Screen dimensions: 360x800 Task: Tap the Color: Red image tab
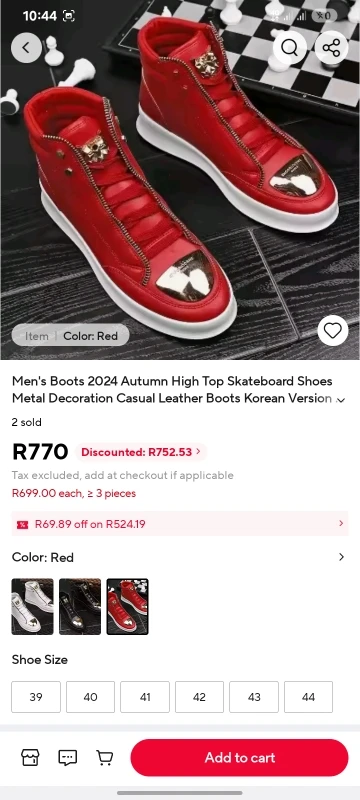90,336
